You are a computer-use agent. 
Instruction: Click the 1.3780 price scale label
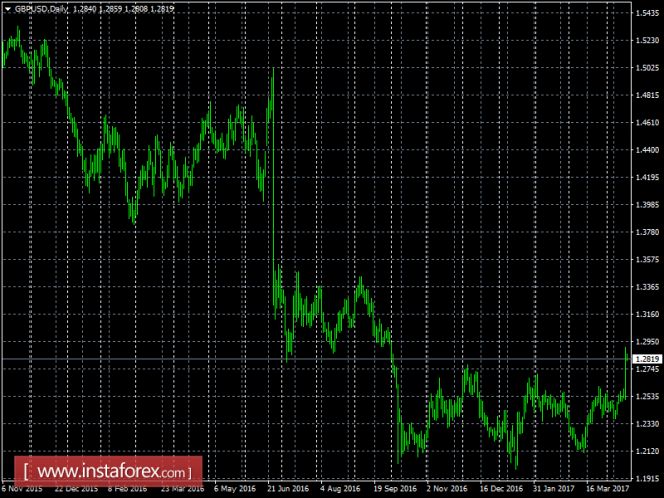click(647, 232)
